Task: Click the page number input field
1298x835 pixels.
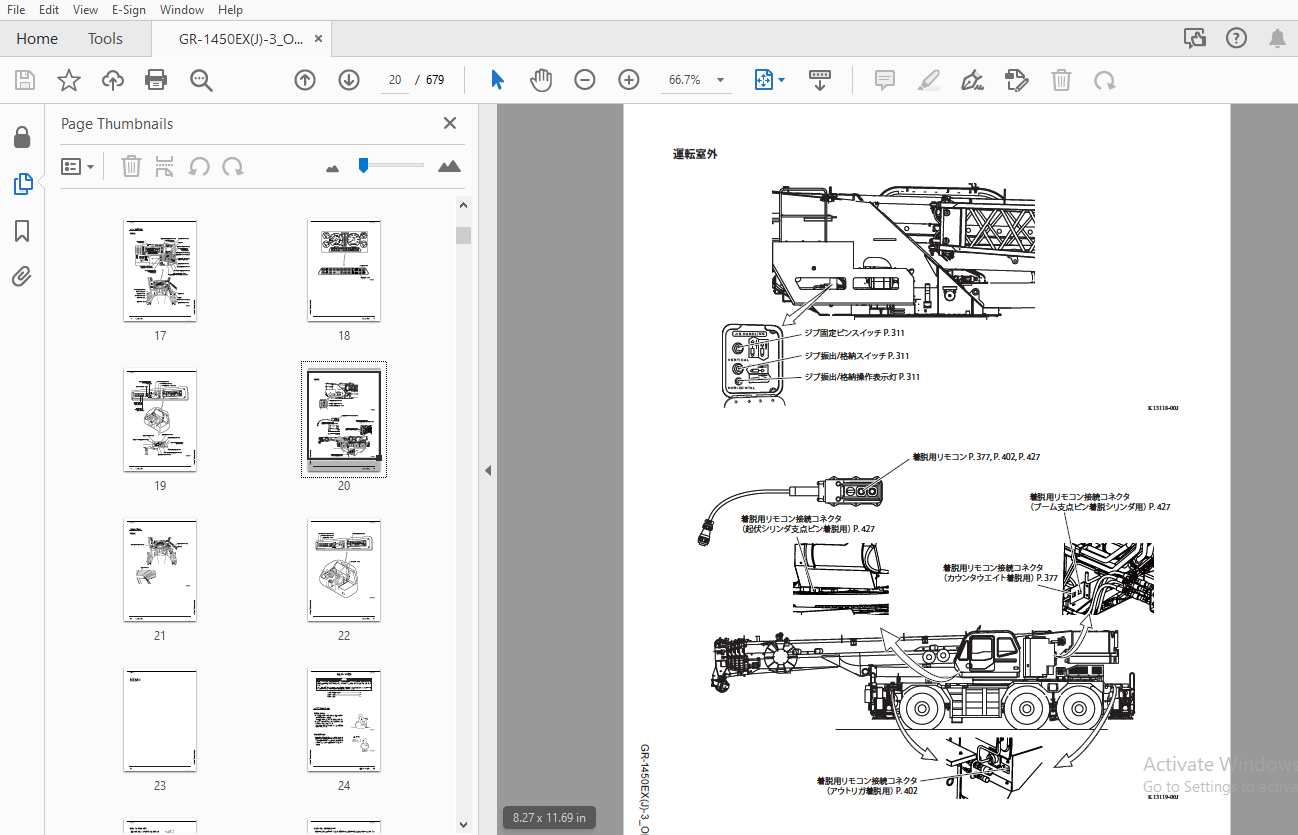Action: coord(395,80)
